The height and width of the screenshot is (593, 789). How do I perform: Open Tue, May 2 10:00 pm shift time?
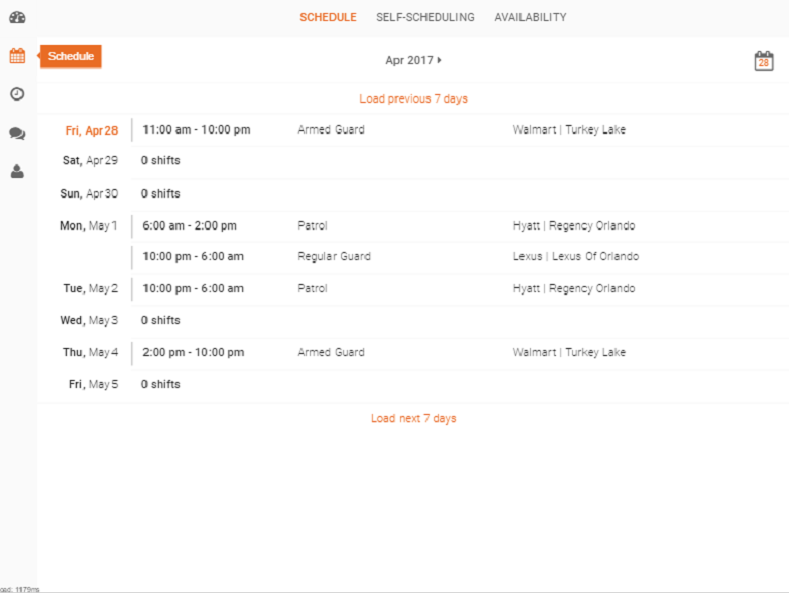click(x=193, y=288)
